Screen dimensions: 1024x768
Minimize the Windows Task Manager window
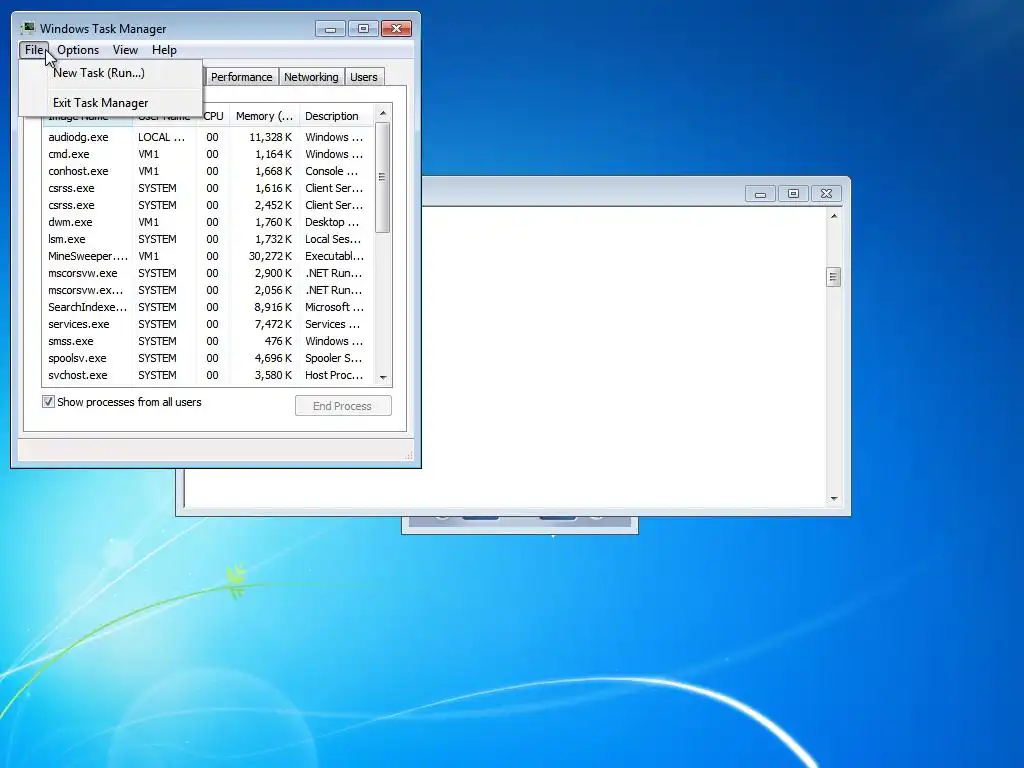pos(330,29)
